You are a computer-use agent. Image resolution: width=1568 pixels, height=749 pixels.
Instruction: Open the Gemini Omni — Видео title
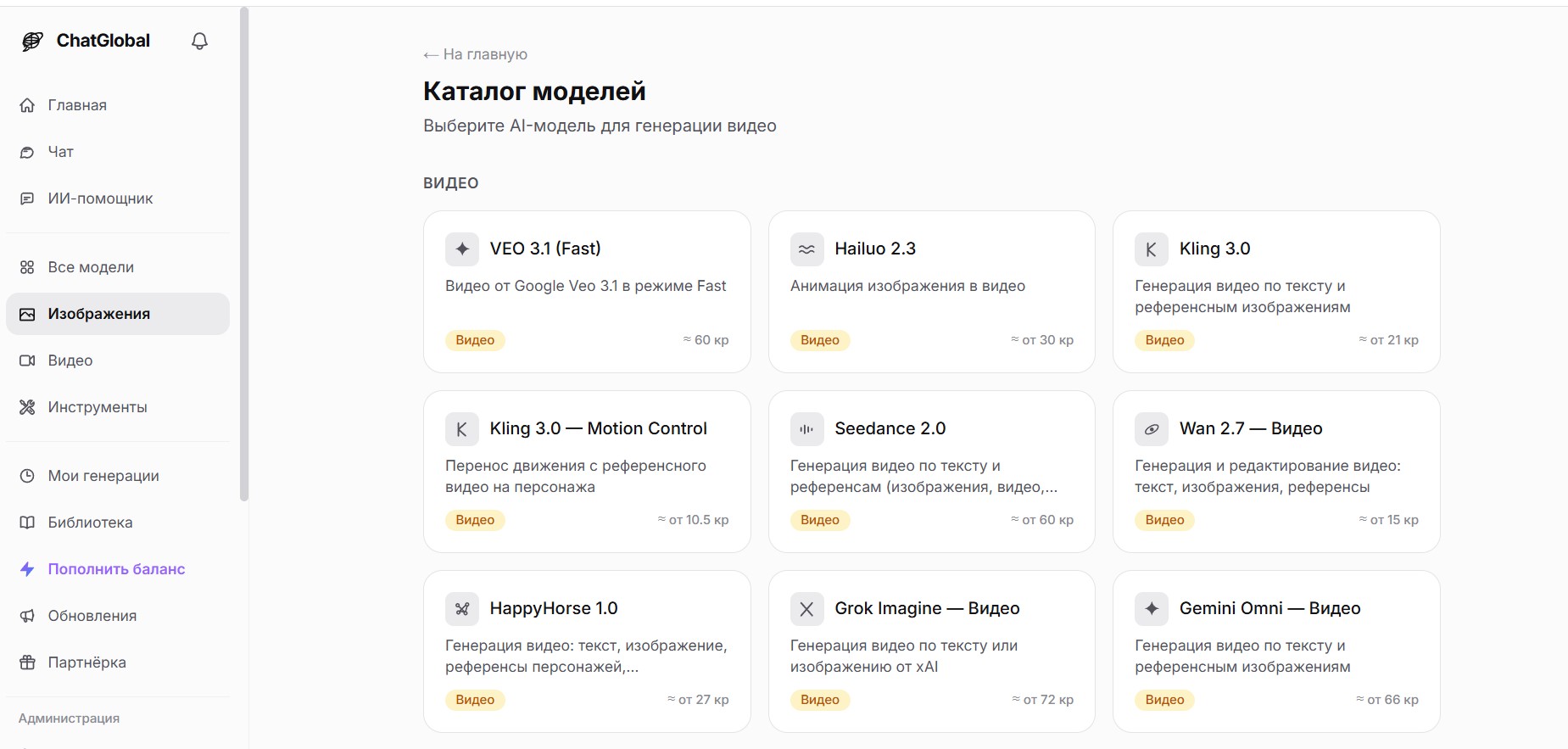click(x=1270, y=608)
